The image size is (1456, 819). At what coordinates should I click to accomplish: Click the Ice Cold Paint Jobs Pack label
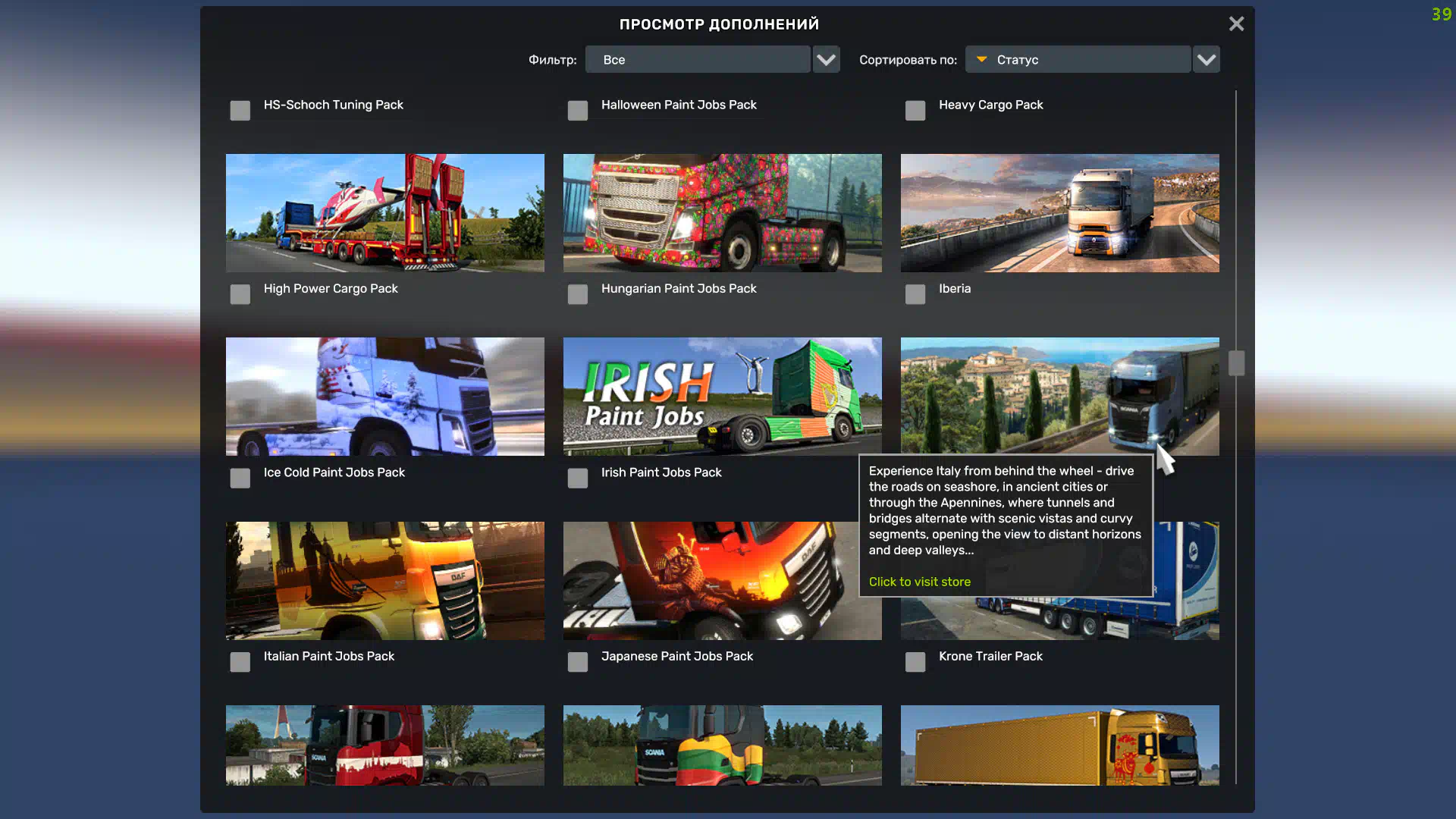tap(334, 472)
